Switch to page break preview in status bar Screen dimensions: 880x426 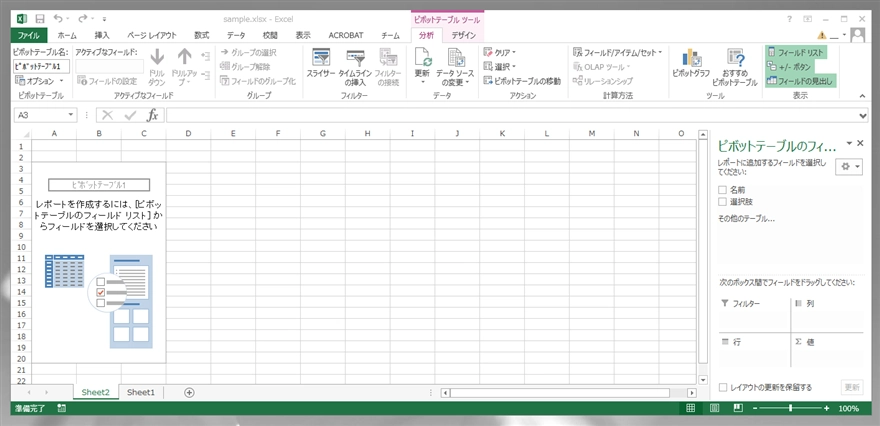tap(738, 408)
